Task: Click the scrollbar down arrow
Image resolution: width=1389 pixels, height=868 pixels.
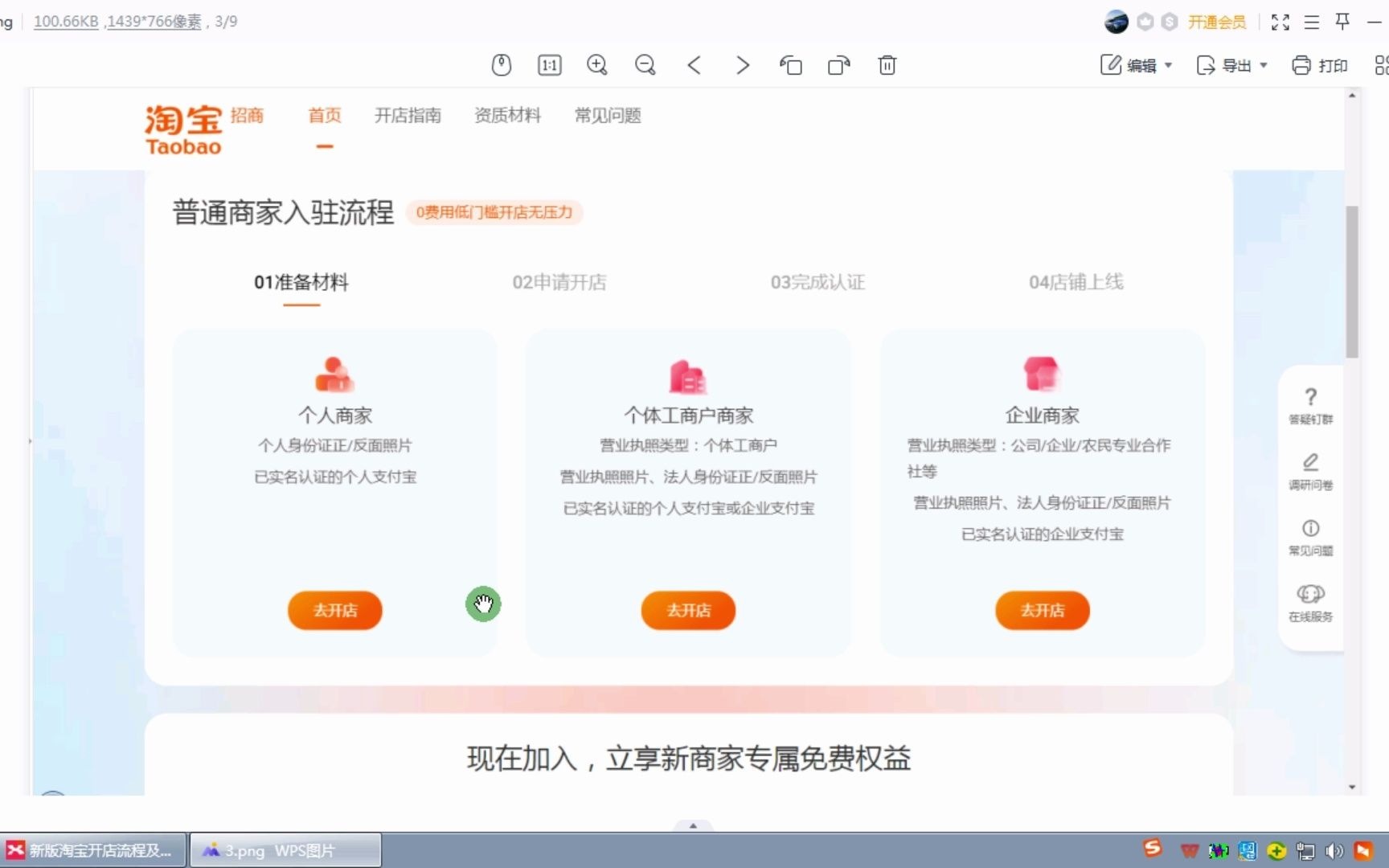Action: click(x=1352, y=787)
